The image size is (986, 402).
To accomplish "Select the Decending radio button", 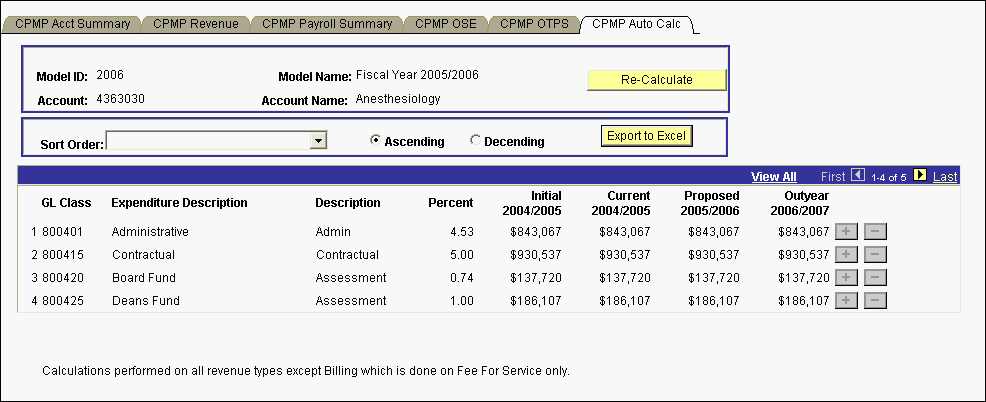I will pos(475,141).
